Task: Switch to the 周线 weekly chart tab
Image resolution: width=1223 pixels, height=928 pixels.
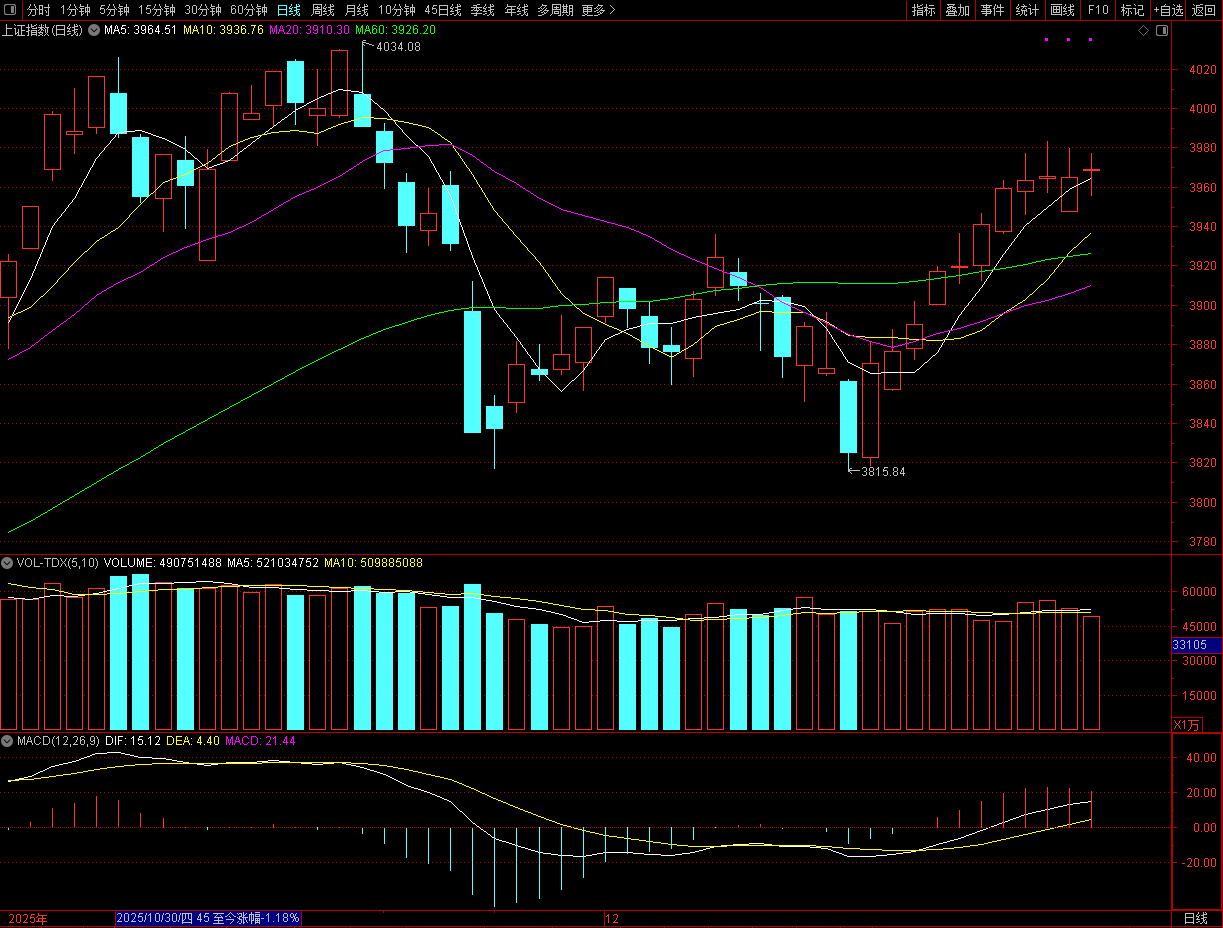Action: 323,10
